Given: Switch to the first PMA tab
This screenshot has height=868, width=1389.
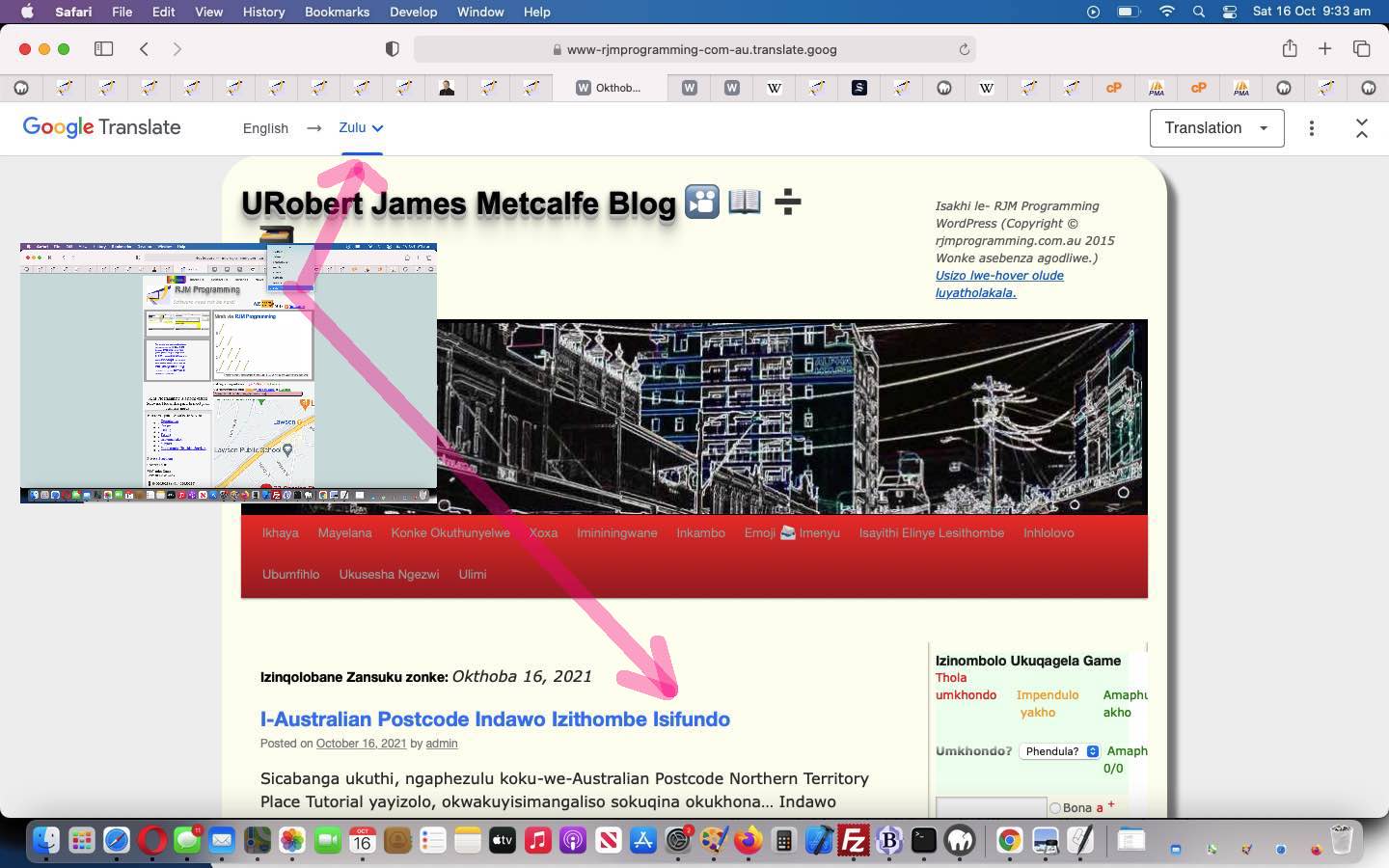Looking at the screenshot, I should 1157,88.
